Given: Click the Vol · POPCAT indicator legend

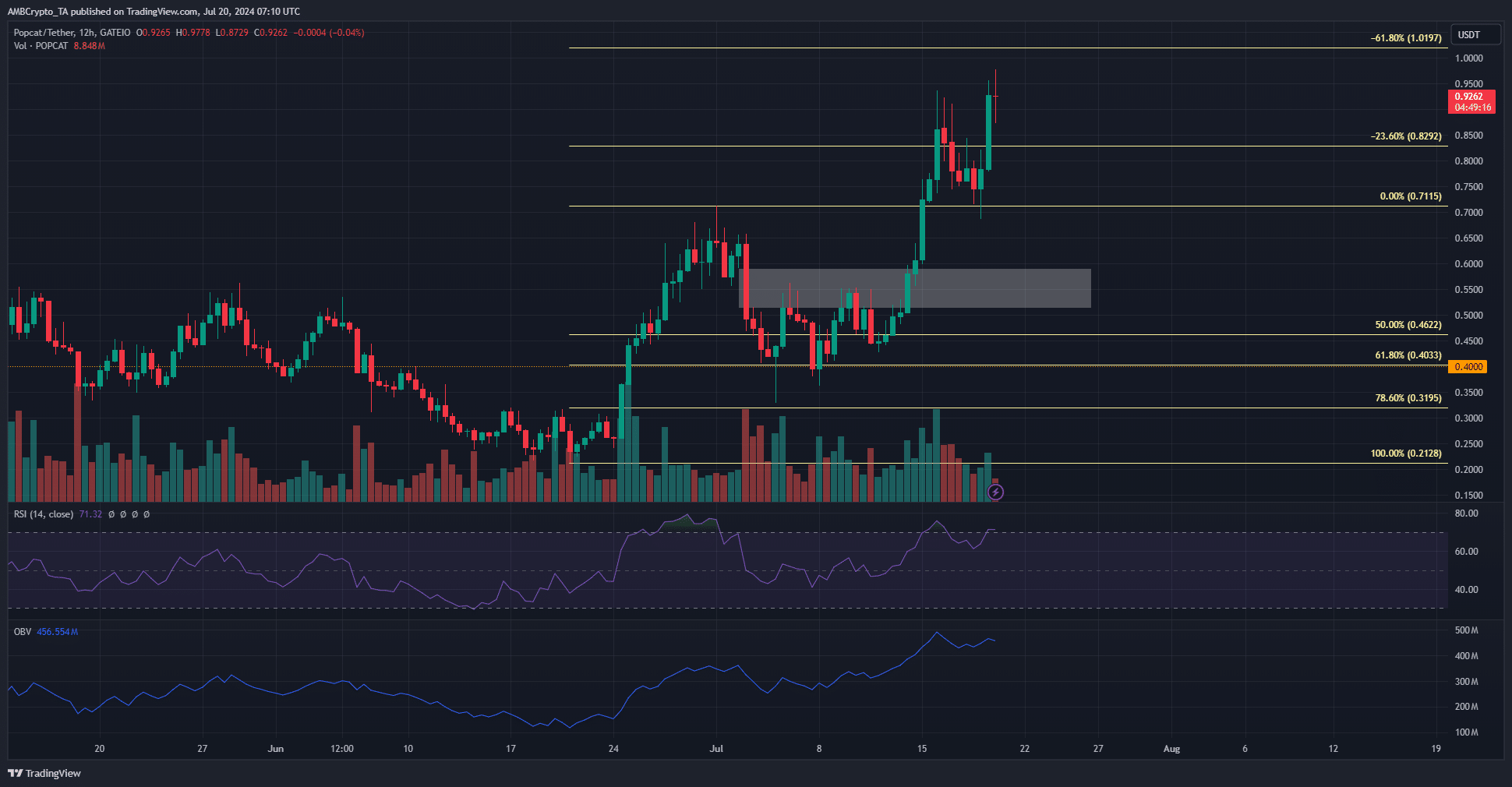Looking at the screenshot, I should tap(41, 46).
